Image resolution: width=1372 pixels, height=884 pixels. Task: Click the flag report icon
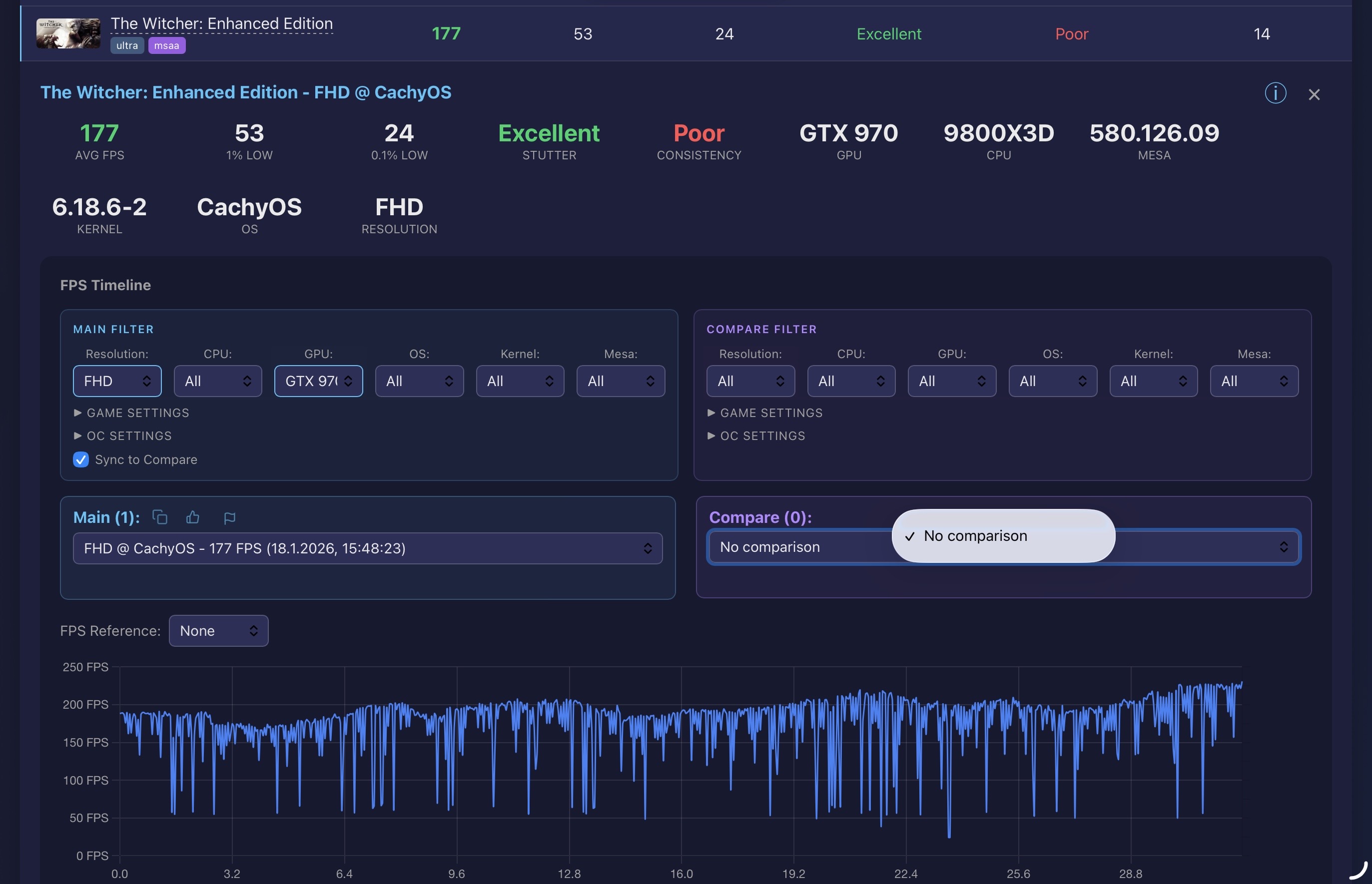(229, 518)
